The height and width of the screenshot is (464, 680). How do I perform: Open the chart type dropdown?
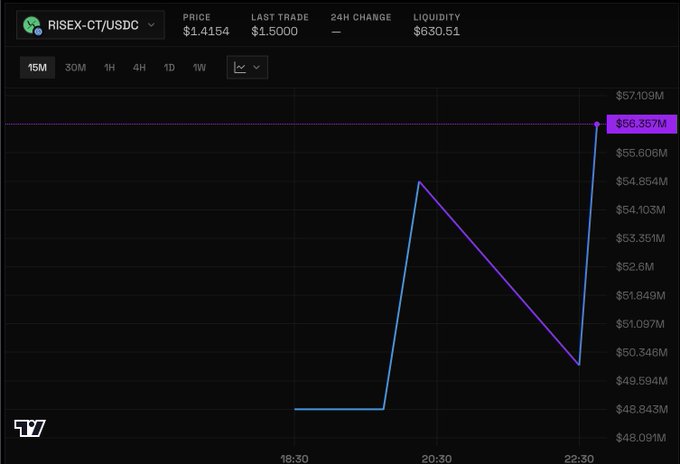(x=247, y=68)
